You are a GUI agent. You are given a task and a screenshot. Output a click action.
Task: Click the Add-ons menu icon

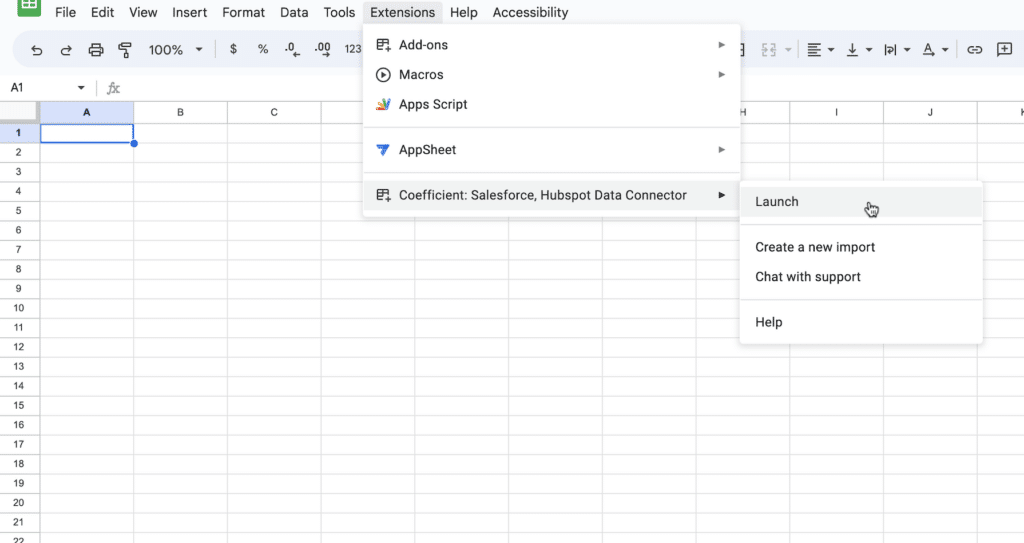coord(383,45)
